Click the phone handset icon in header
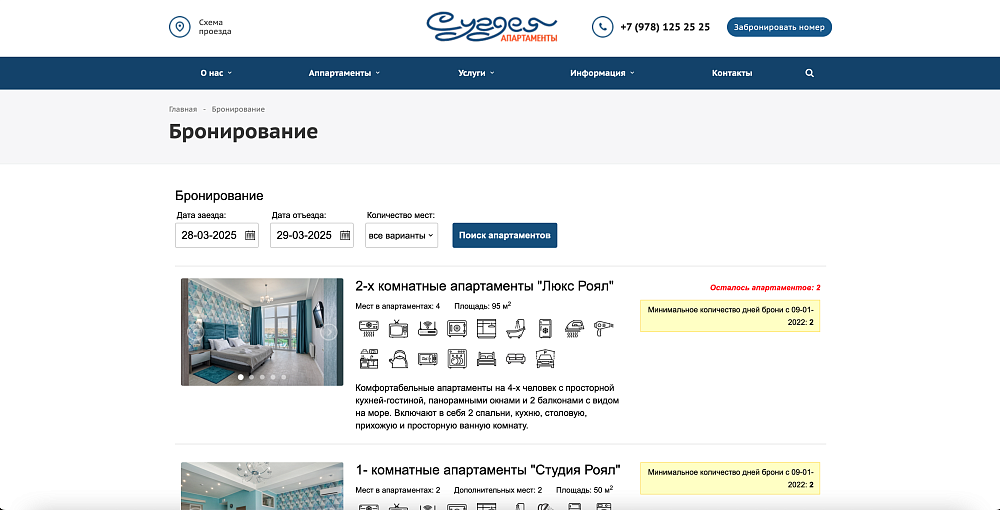1000x510 pixels. 603,27
